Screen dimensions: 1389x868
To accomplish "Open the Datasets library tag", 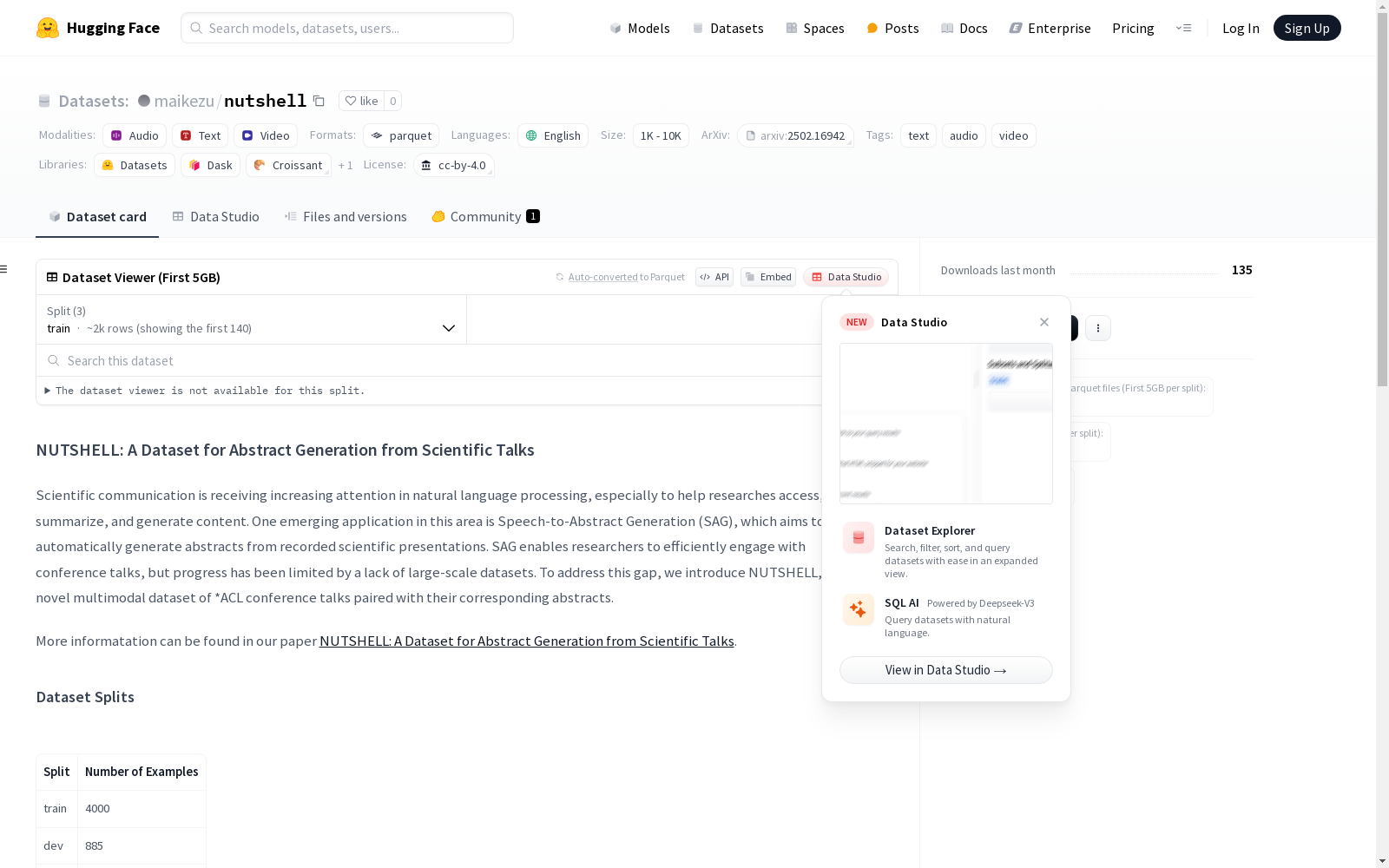I will pyautogui.click(x=135, y=165).
